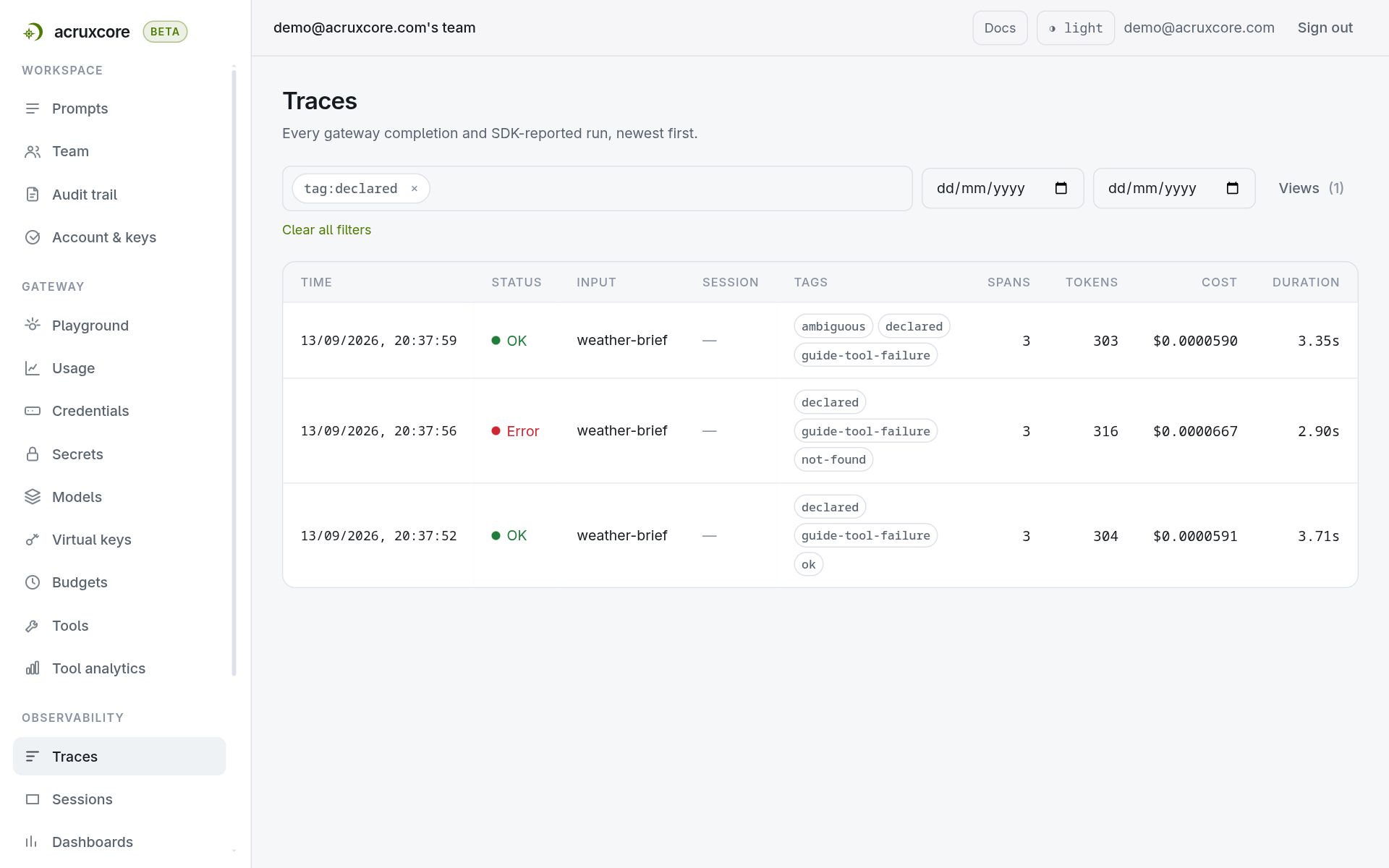Open calendar picker for end date
This screenshot has height=868, width=1389.
click(x=1233, y=188)
